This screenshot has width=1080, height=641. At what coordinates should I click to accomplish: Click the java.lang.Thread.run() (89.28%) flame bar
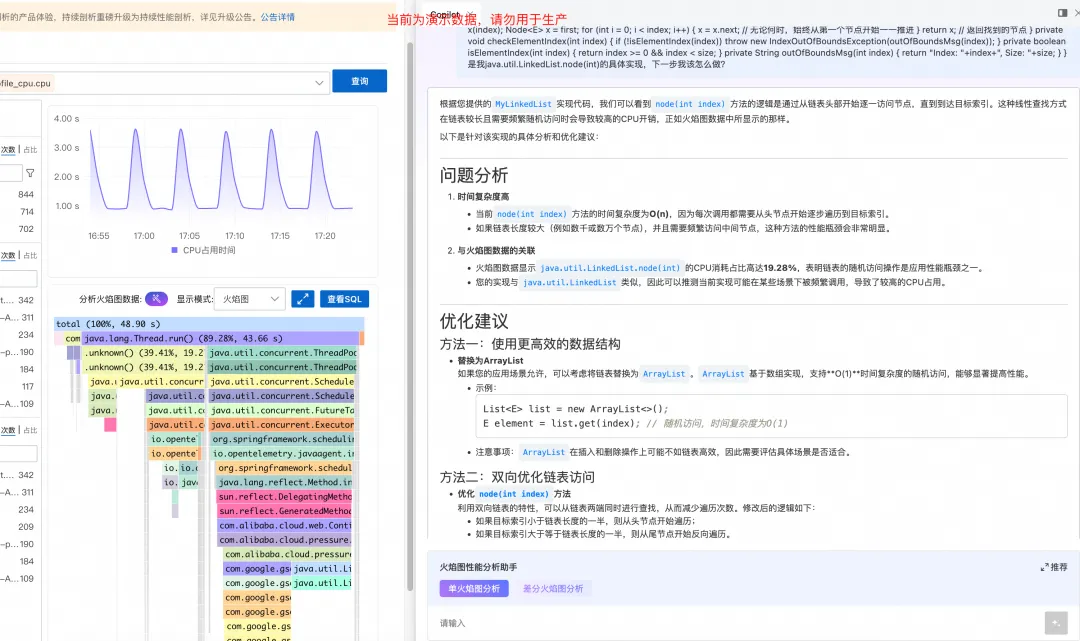[220, 338]
